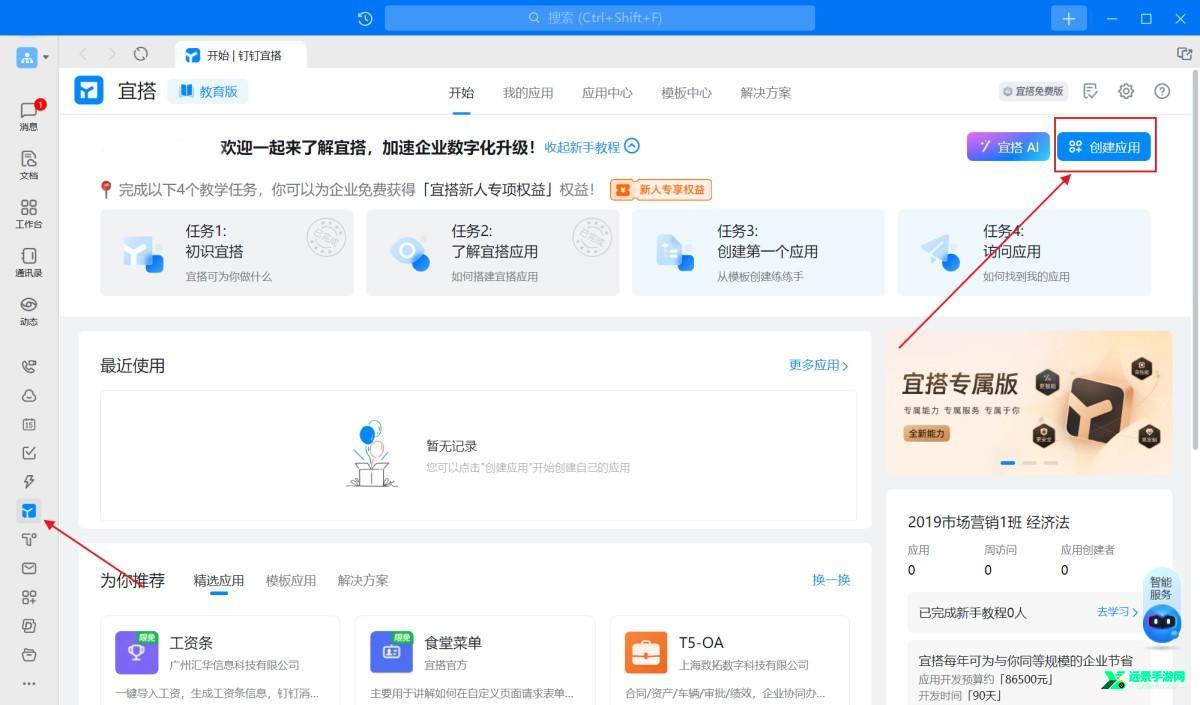
Task: Click the plus button in title bar
Action: (1068, 18)
